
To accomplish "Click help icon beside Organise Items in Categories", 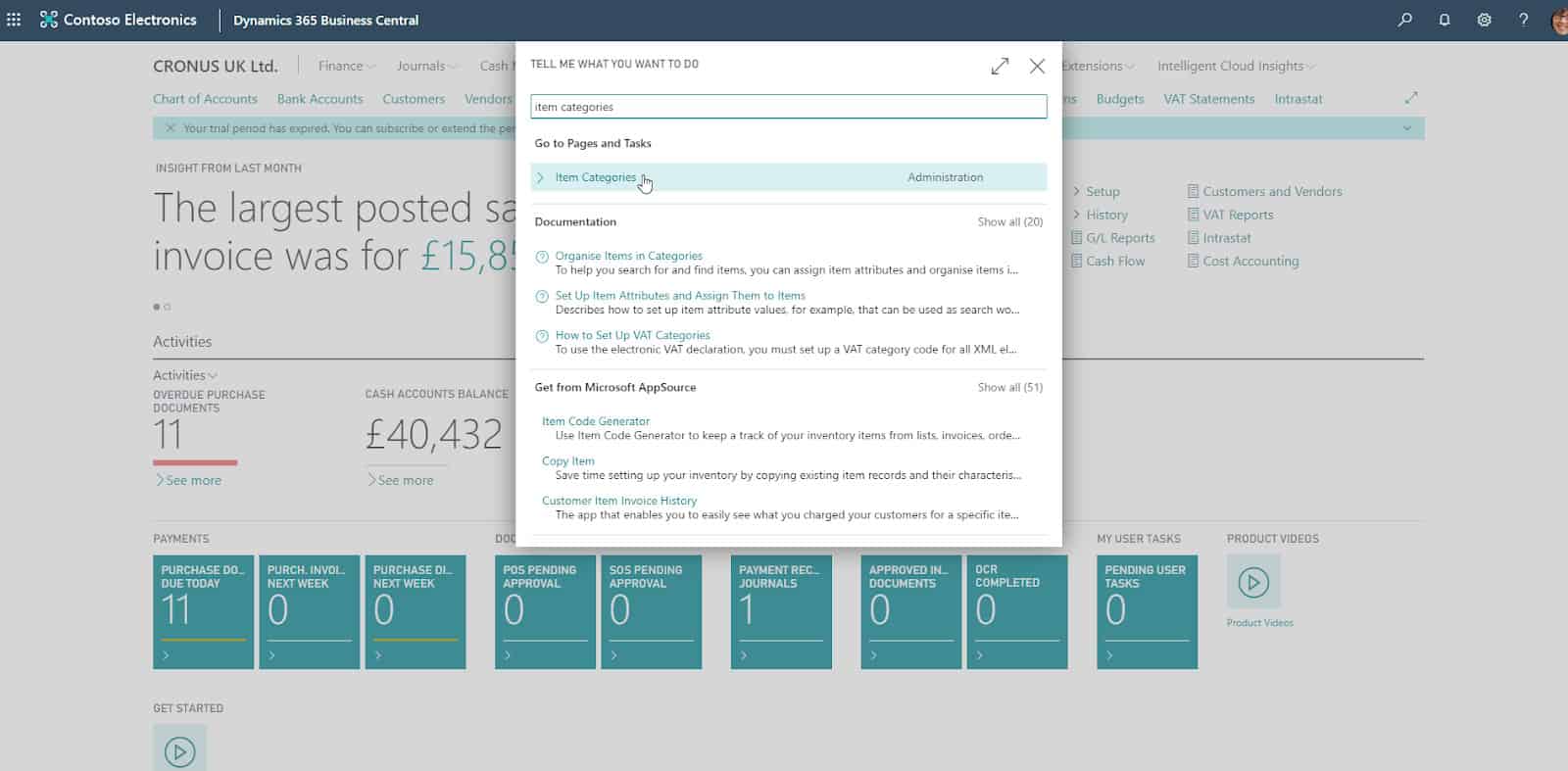I will coord(541,257).
